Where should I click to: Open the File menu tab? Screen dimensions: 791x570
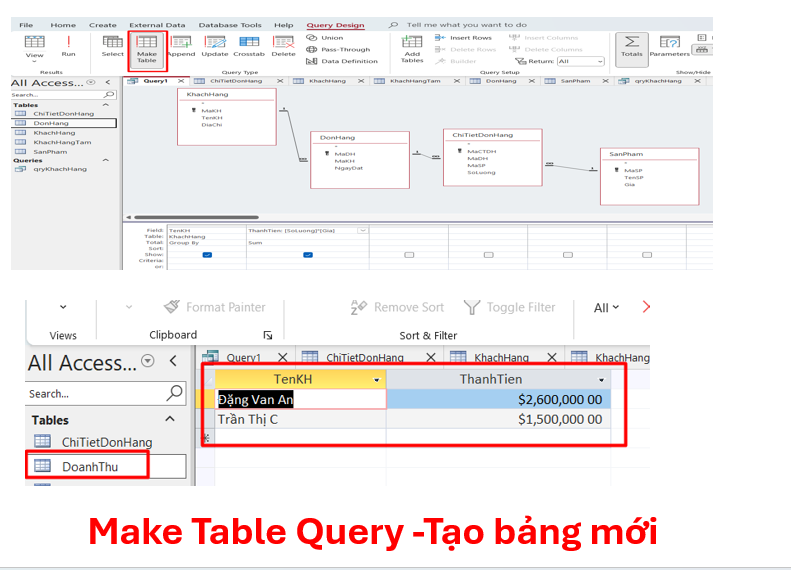[26, 25]
